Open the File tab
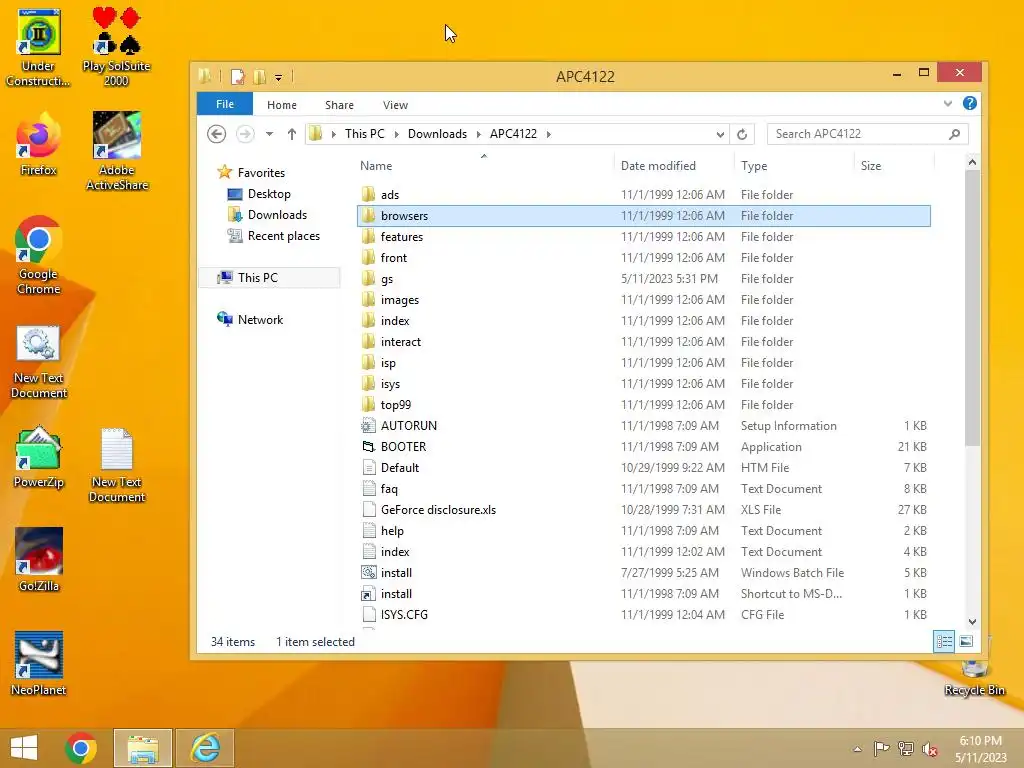1024x768 pixels. 225,104
